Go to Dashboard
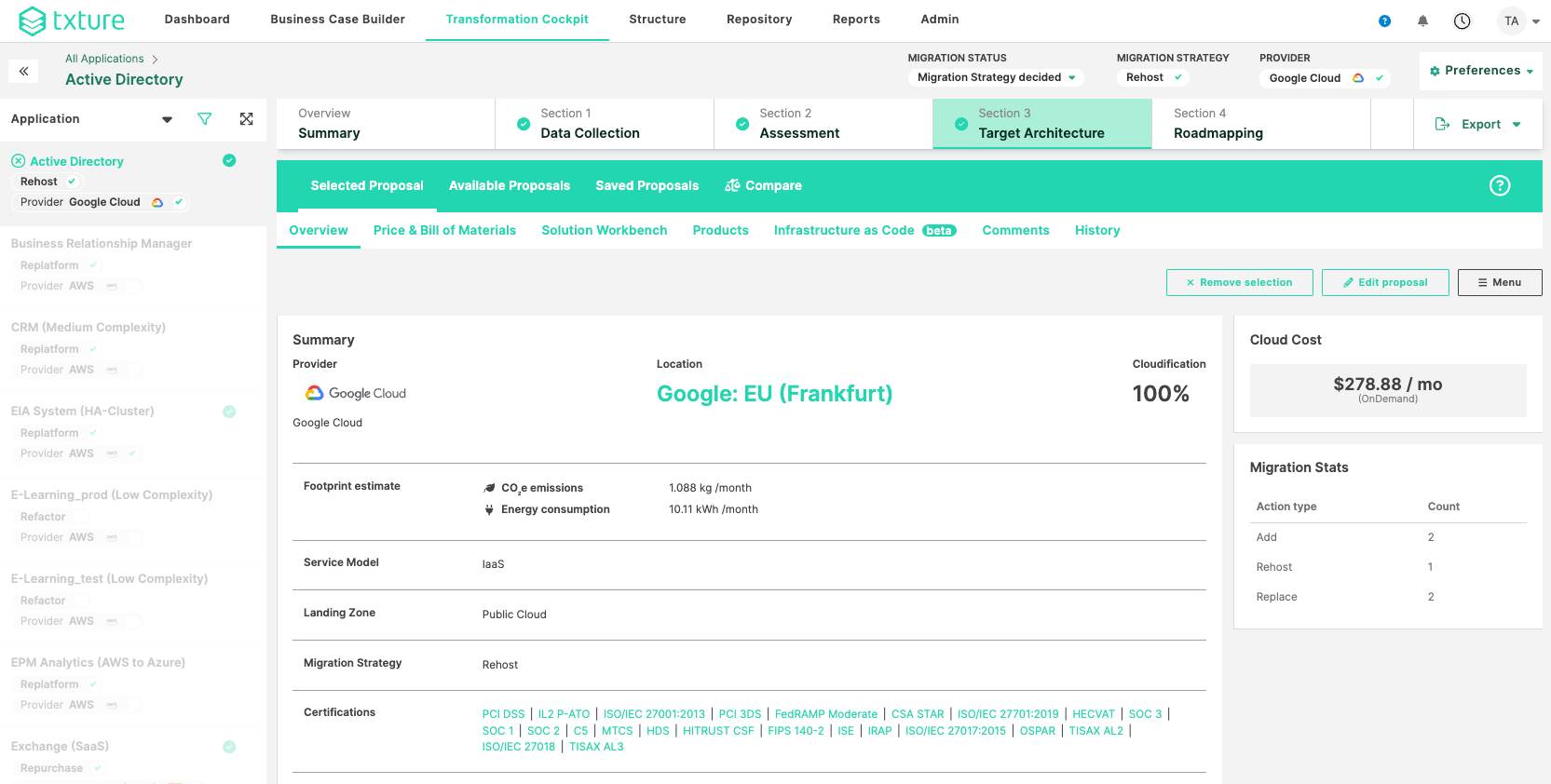Image resolution: width=1551 pixels, height=784 pixels. click(x=197, y=20)
